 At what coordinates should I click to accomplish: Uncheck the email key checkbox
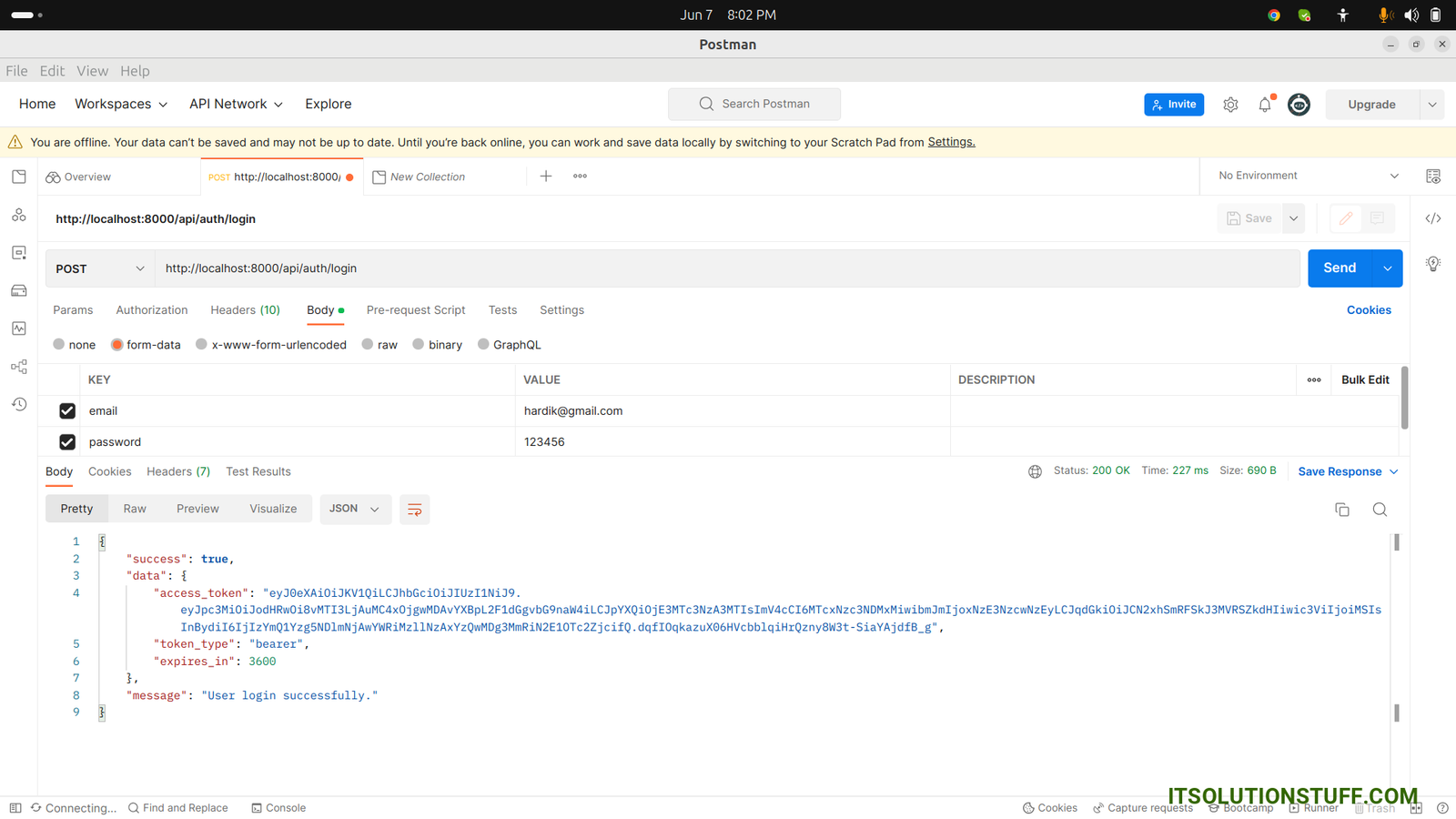(67, 411)
